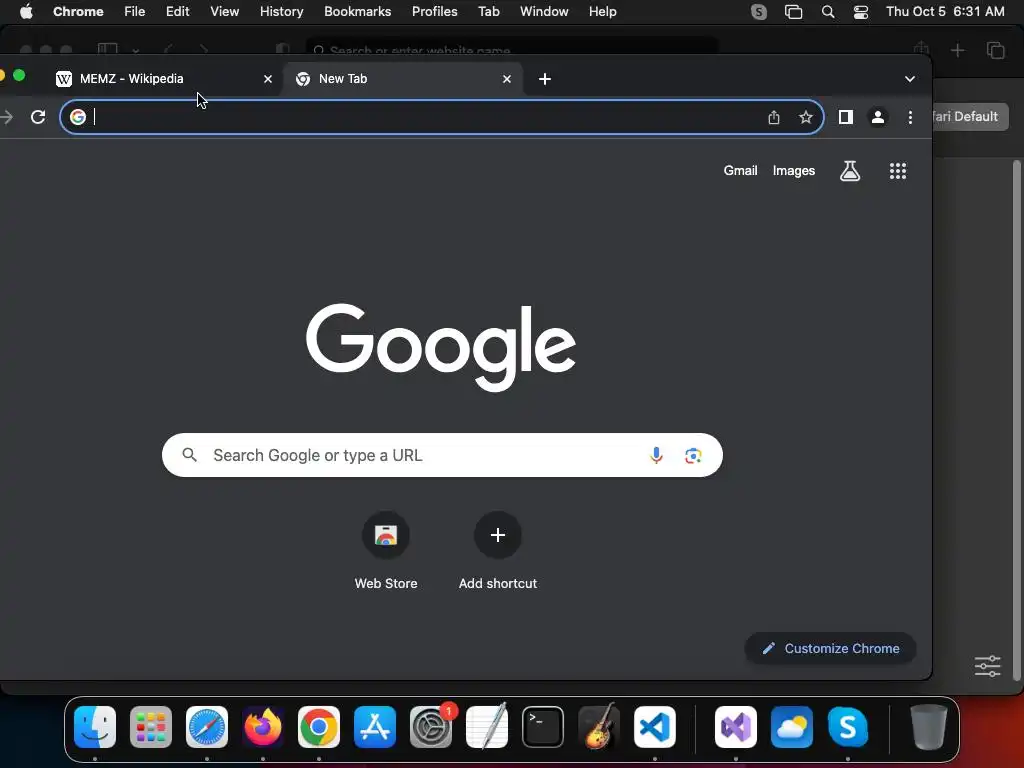
Task: Open the Web Store shortcut
Action: pyautogui.click(x=386, y=551)
